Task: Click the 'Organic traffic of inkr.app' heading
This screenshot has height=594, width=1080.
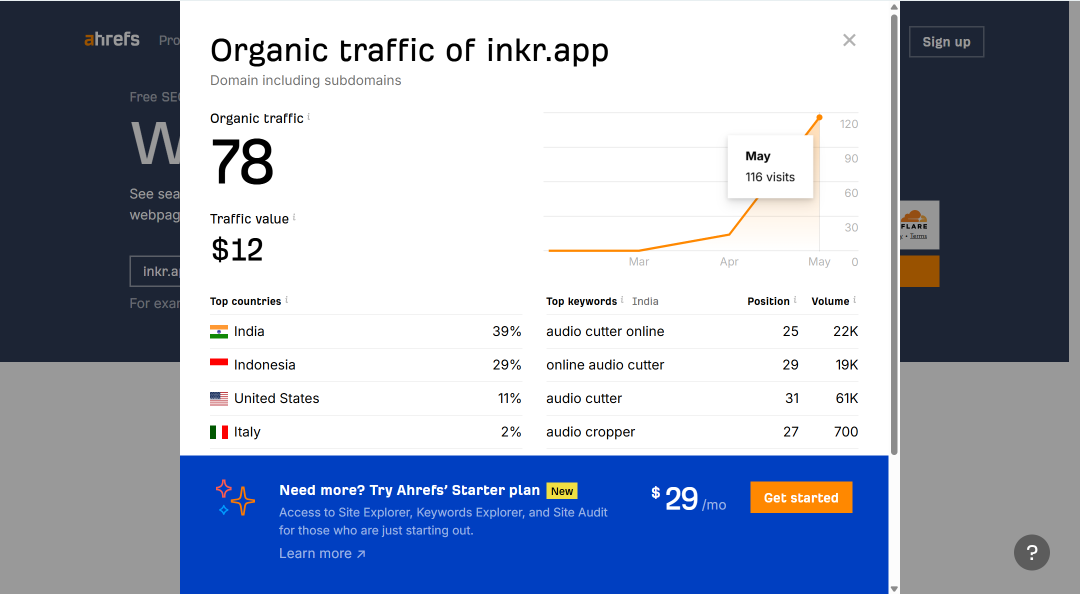Action: tap(410, 51)
